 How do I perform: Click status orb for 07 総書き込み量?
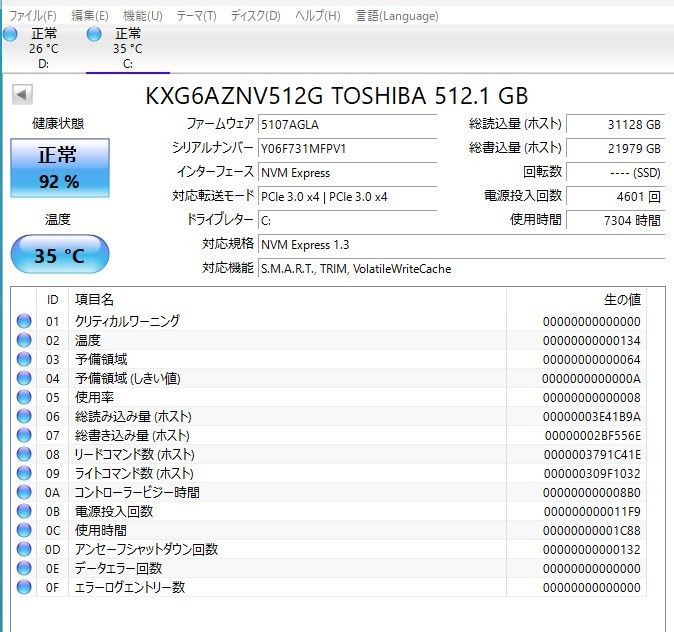pyautogui.click(x=24, y=435)
